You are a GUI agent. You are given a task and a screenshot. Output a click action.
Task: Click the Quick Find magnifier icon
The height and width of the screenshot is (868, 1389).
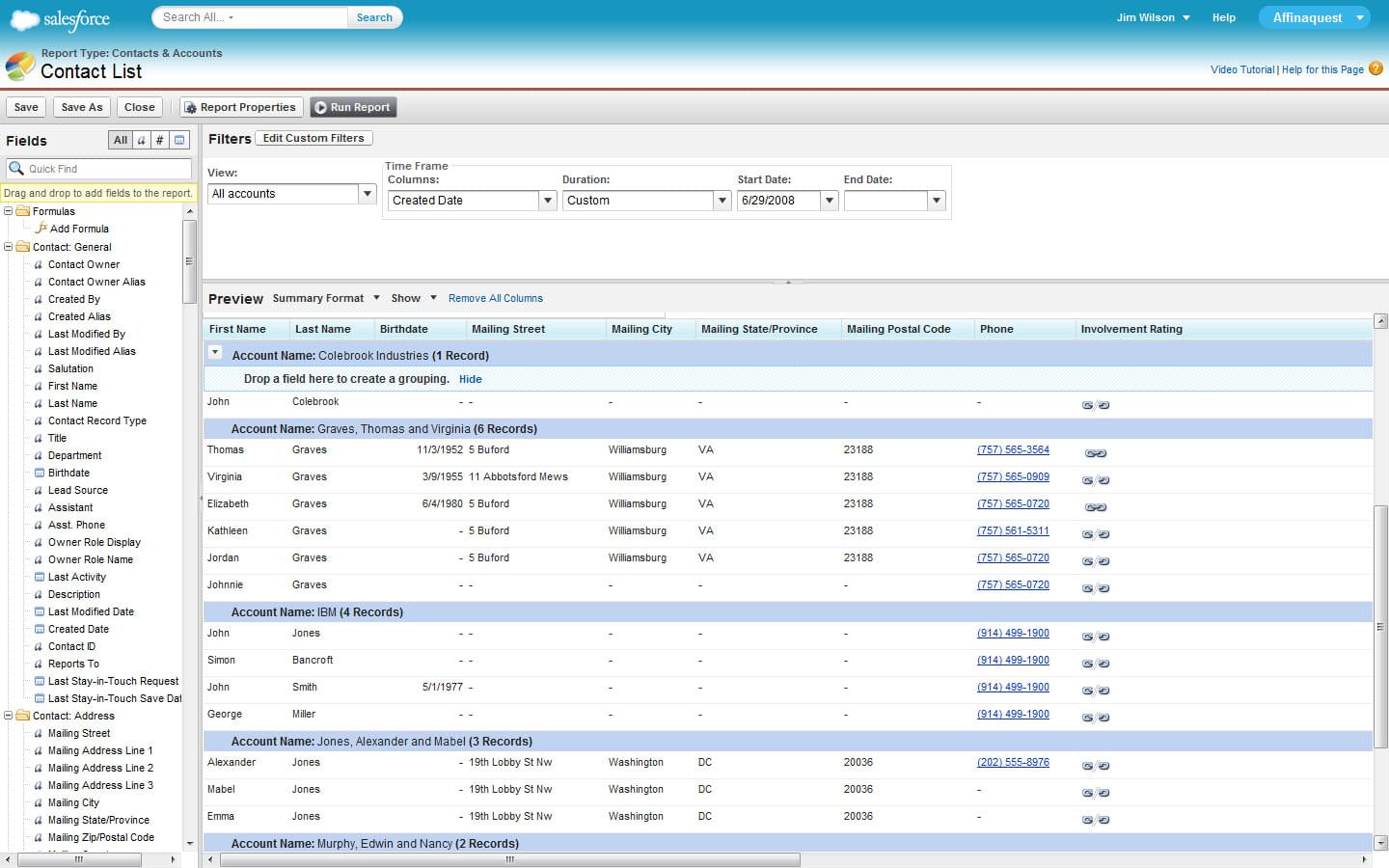[16, 168]
